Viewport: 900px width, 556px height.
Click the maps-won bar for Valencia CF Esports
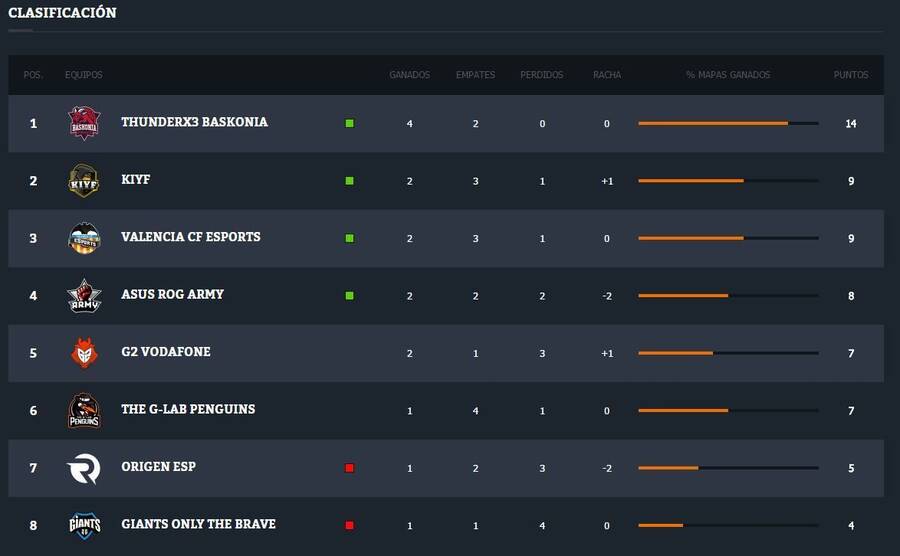point(728,238)
